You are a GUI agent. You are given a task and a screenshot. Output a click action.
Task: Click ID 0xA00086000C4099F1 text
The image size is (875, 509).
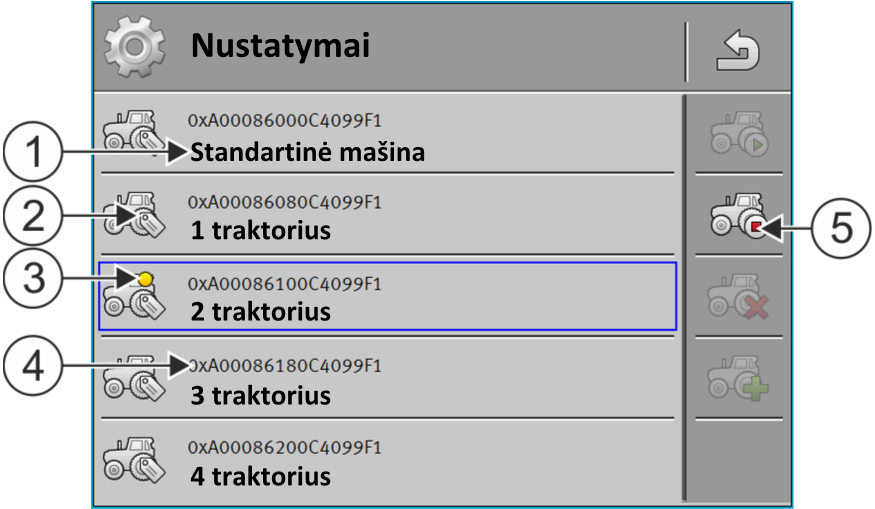(x=285, y=119)
